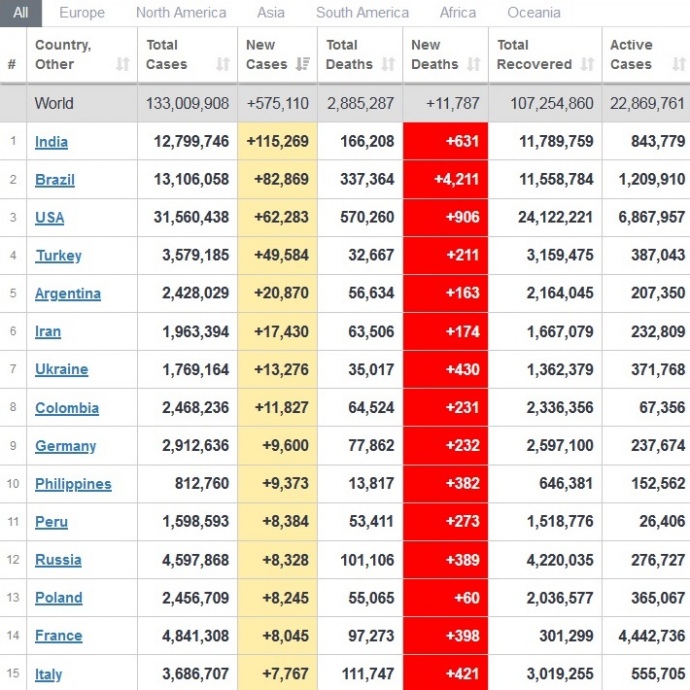Click India's red new deaths cell
This screenshot has height=690, width=690.
445,142
